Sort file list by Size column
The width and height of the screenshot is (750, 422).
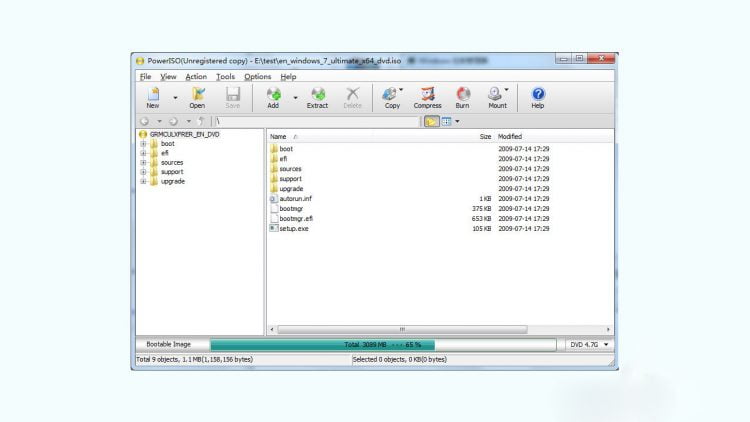tap(485, 137)
